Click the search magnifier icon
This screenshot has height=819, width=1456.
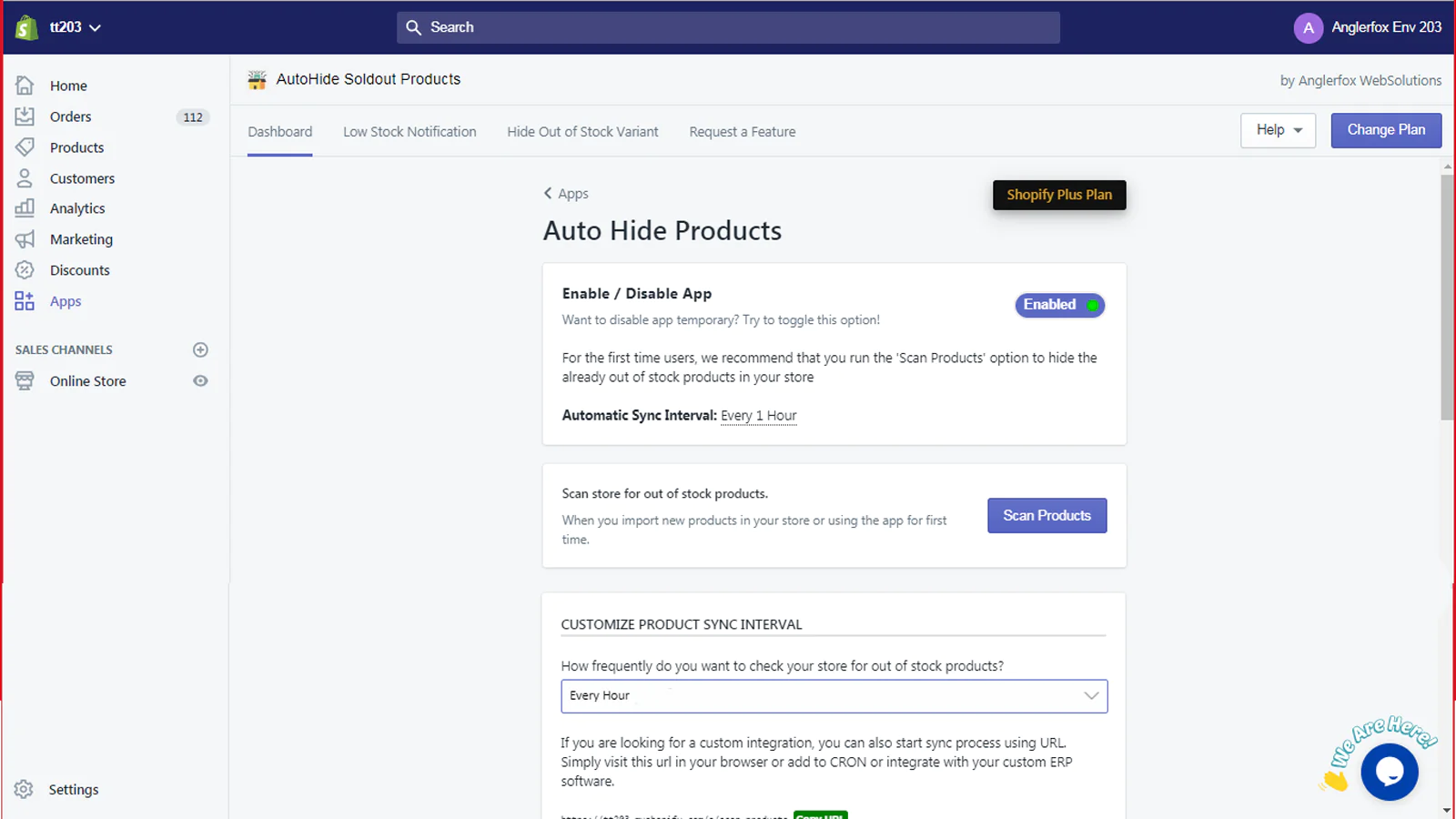click(413, 27)
